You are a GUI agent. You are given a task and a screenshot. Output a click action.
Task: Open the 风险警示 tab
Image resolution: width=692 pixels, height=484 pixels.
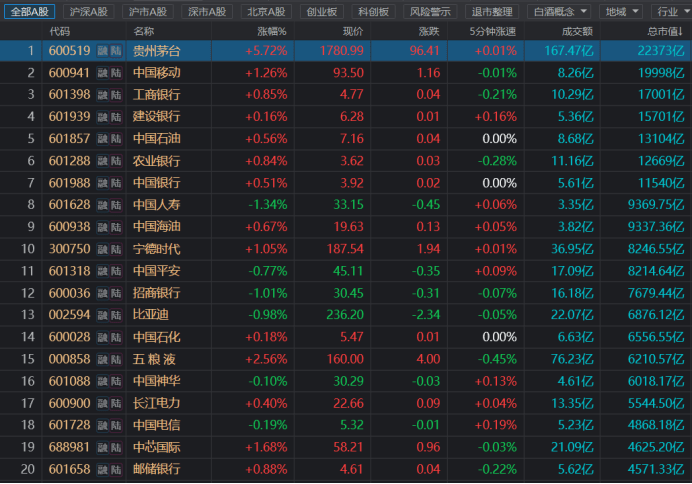(x=430, y=11)
